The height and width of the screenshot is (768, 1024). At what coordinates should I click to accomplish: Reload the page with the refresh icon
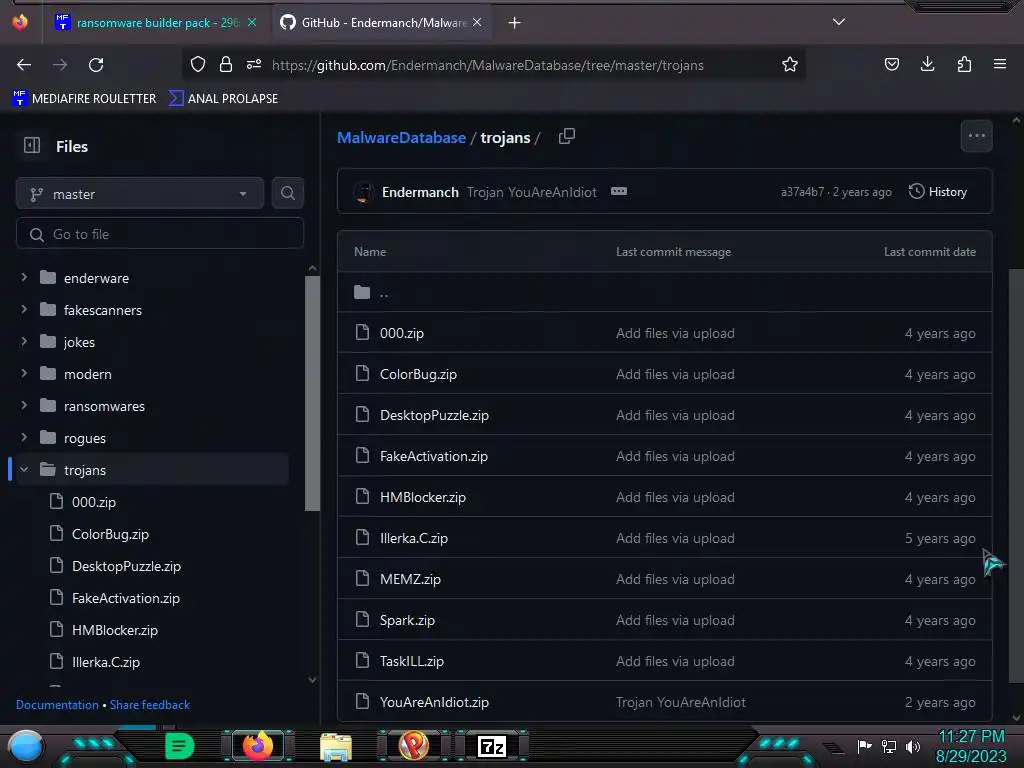pyautogui.click(x=96, y=65)
